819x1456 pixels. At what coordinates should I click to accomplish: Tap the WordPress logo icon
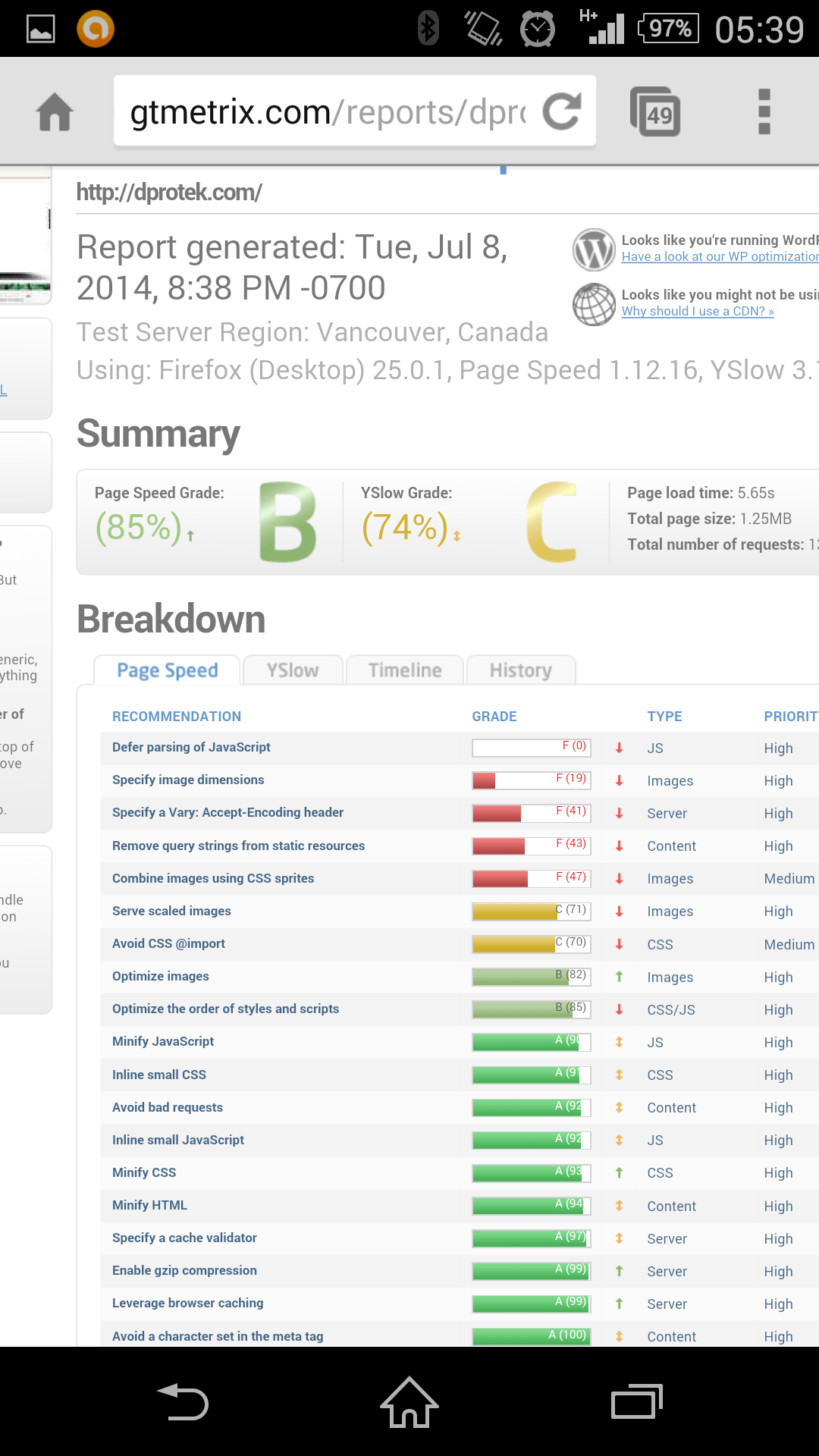click(x=594, y=249)
